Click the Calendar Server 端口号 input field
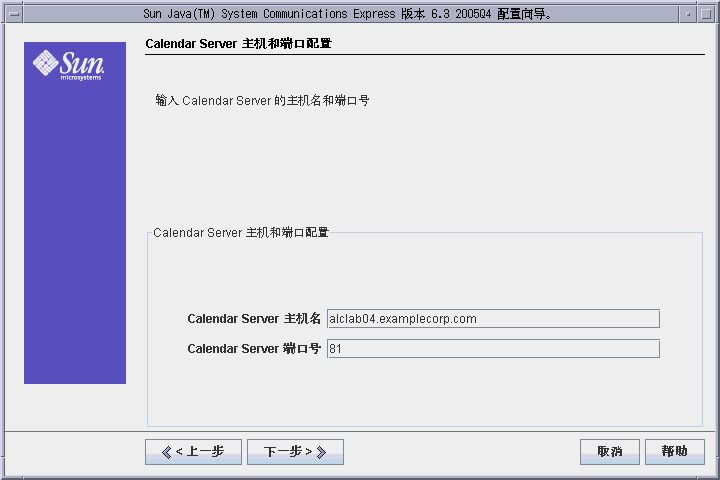This screenshot has width=720, height=480. point(493,349)
